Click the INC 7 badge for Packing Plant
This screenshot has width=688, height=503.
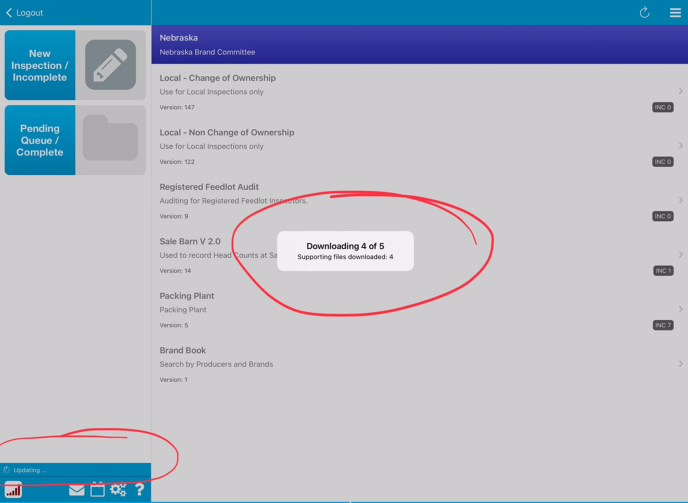663,325
